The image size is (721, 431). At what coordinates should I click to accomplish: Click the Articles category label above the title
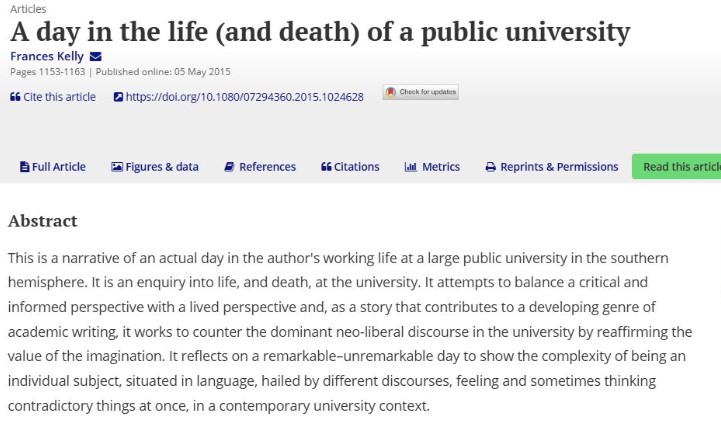(28, 8)
